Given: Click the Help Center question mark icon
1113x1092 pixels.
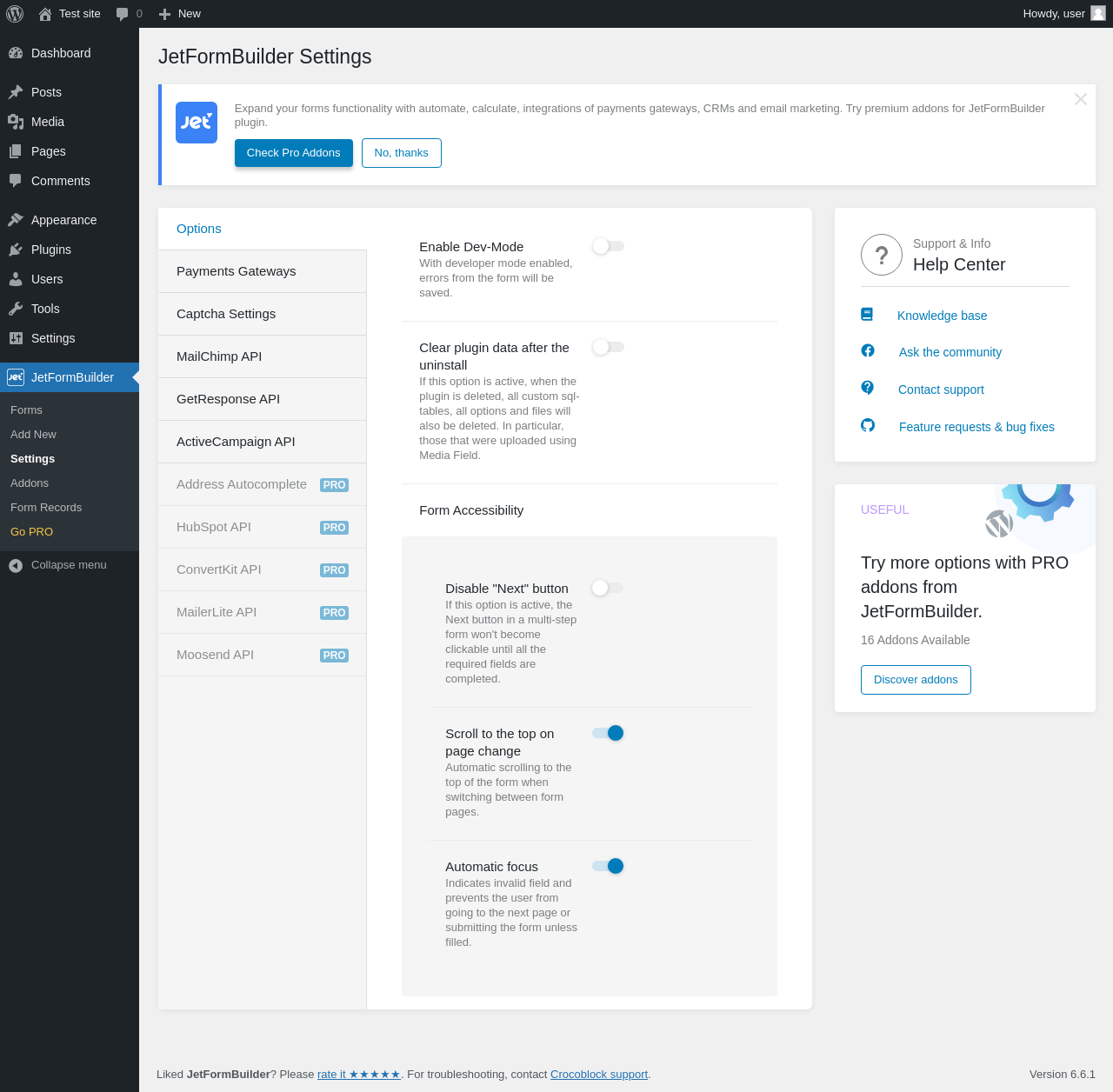Looking at the screenshot, I should 882,255.
